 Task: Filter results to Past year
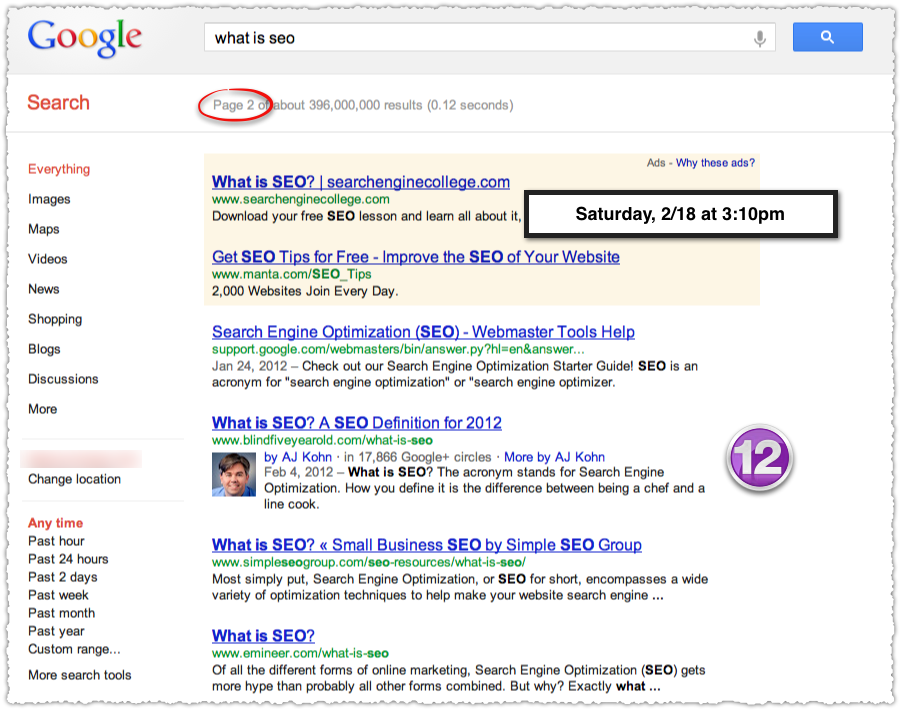(x=56, y=631)
